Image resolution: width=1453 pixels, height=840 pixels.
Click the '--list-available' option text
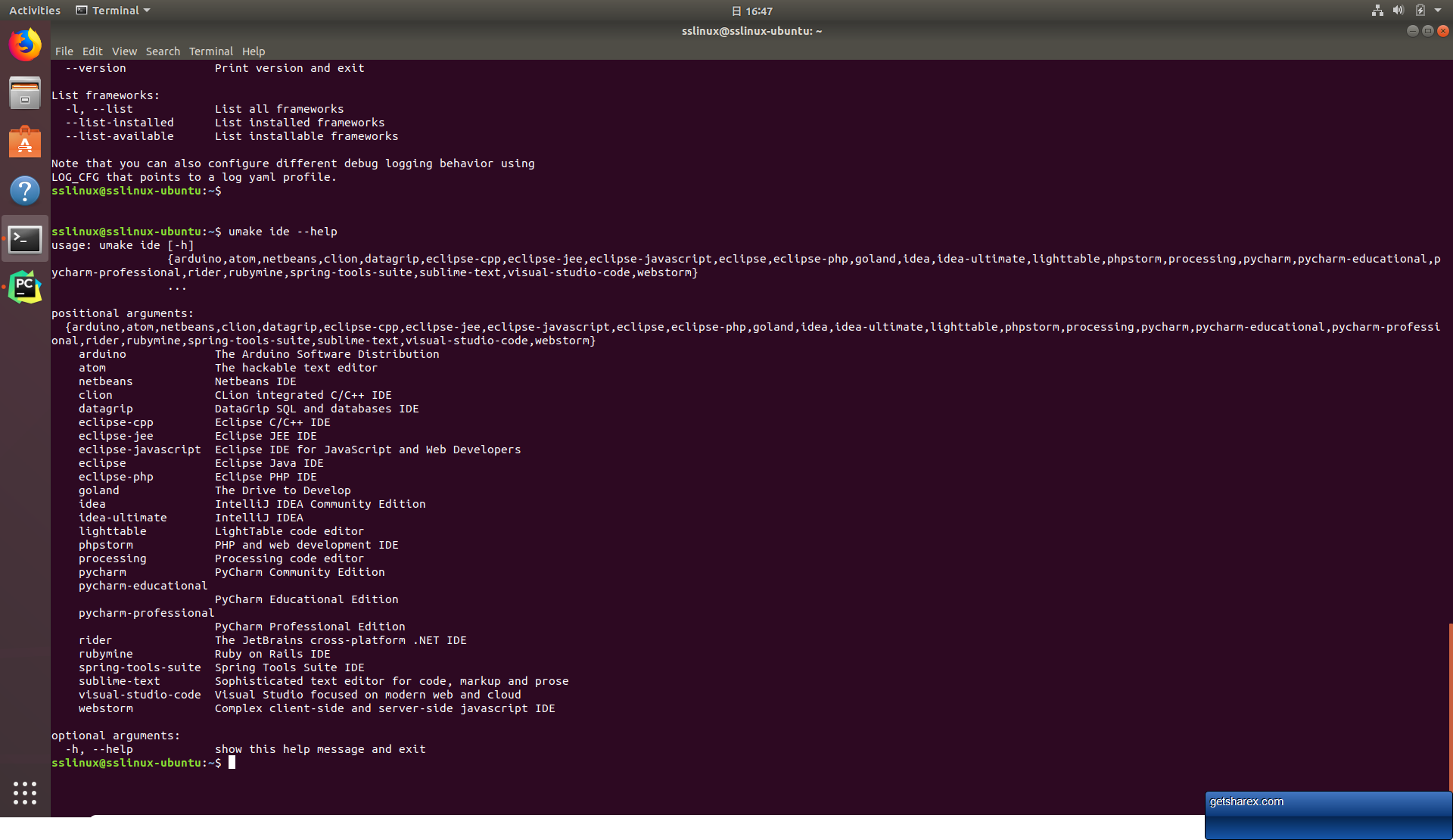tap(119, 136)
